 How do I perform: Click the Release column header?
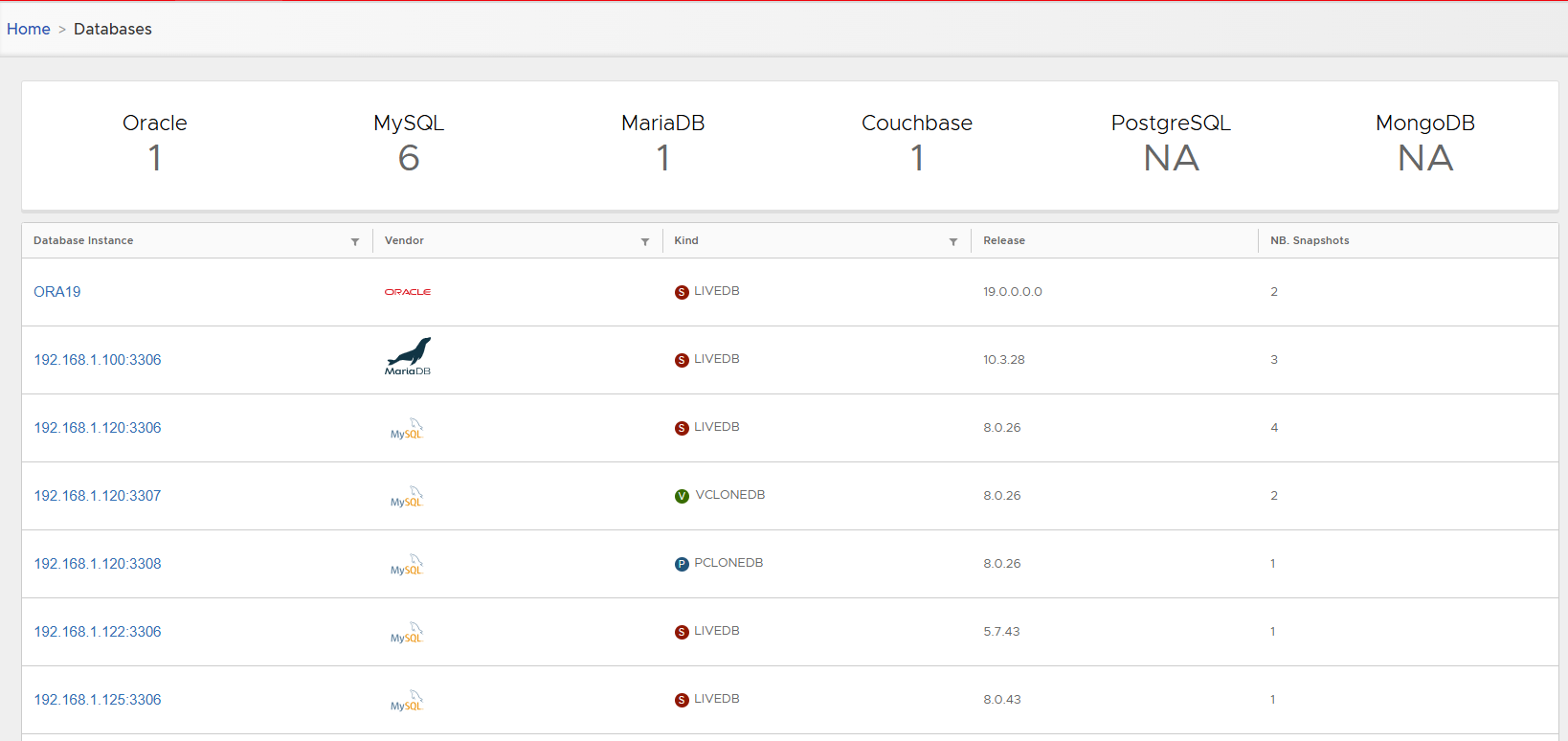tap(1004, 241)
